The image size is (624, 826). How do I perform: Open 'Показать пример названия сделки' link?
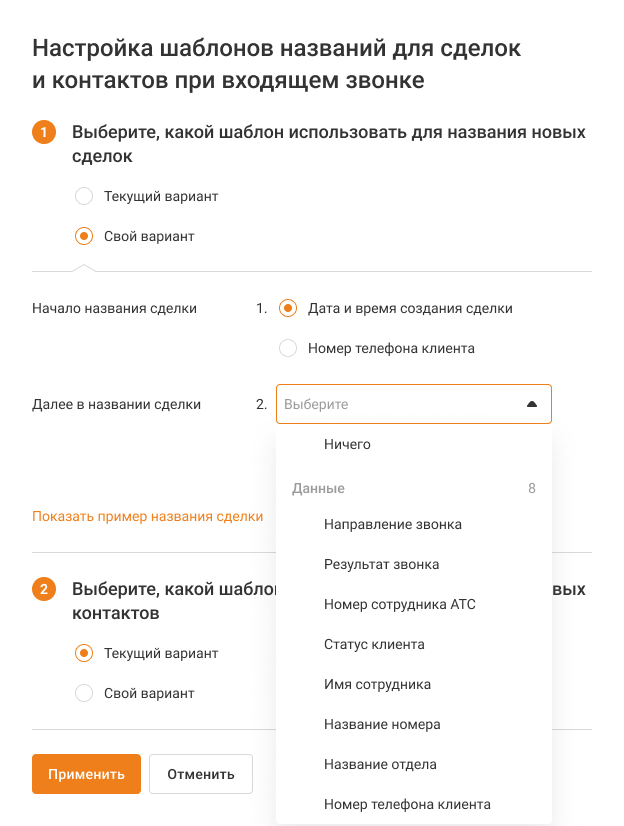pyautogui.click(x=148, y=516)
